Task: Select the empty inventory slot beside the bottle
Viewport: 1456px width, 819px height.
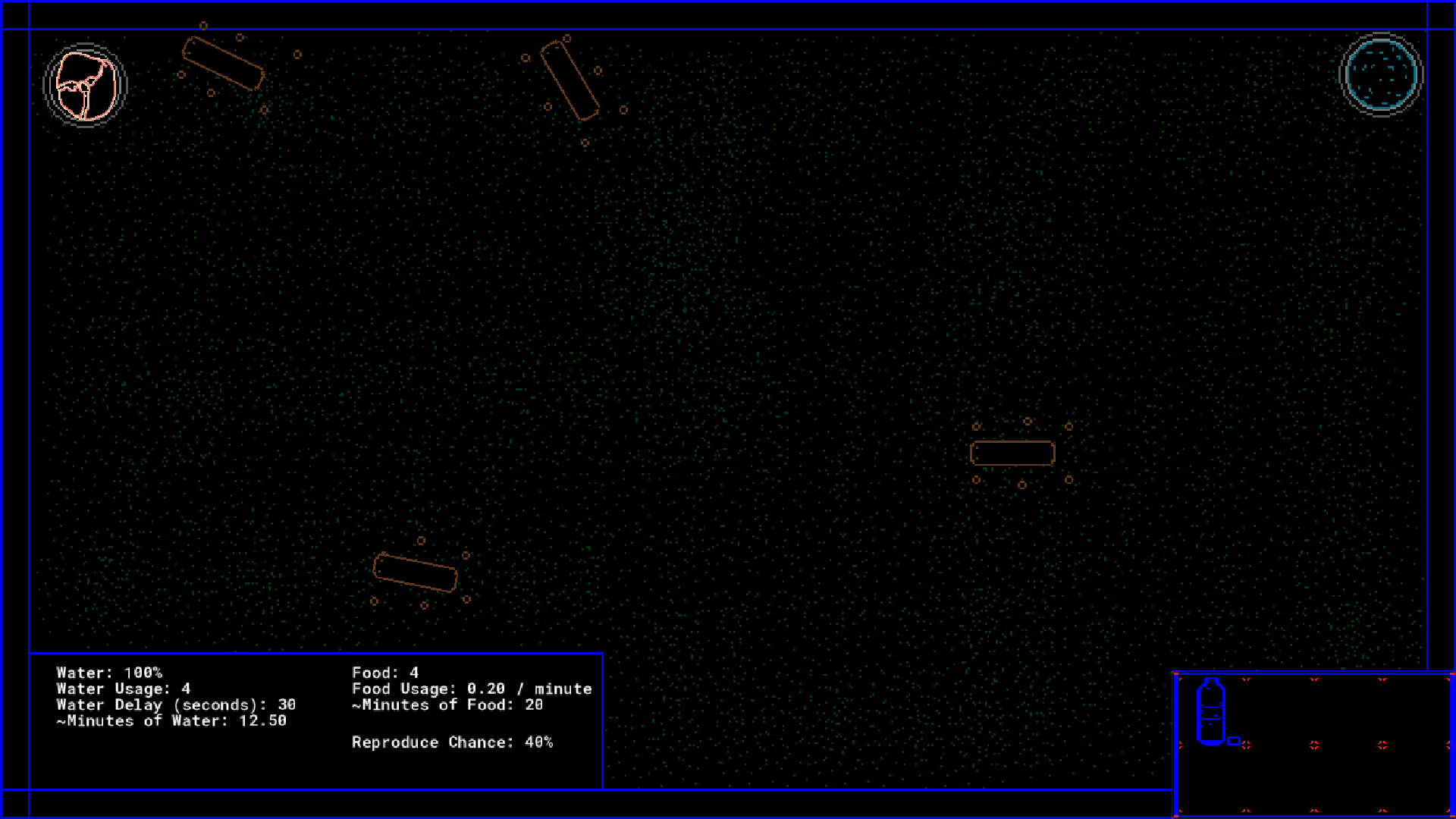Action: click(1280, 711)
